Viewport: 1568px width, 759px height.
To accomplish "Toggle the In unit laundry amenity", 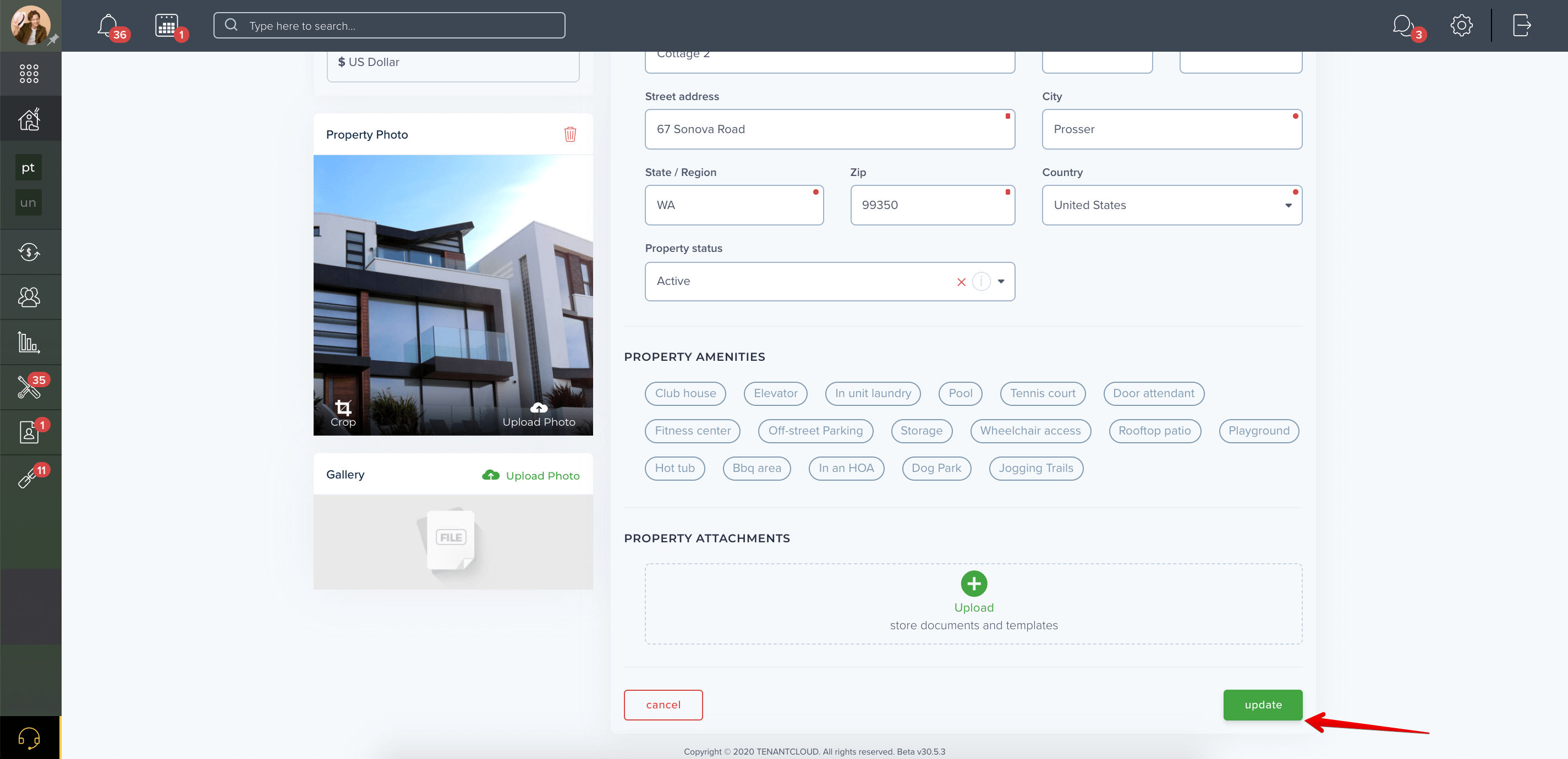I will pyautogui.click(x=873, y=393).
